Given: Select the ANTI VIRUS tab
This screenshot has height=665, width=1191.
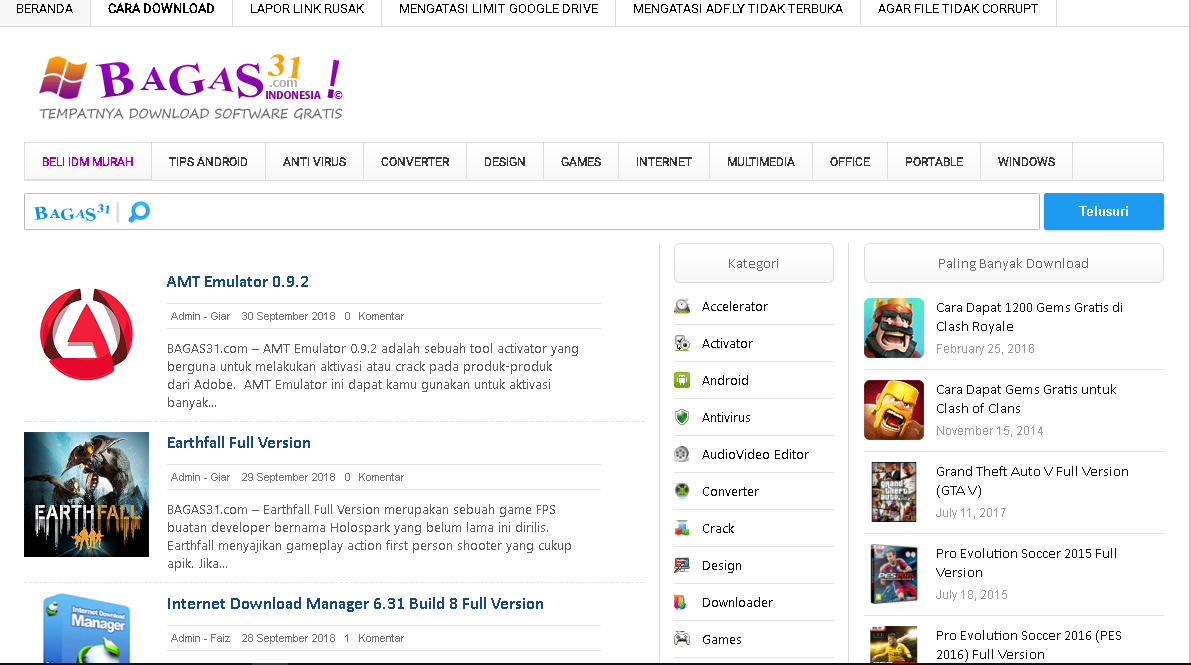Looking at the screenshot, I should 314,162.
